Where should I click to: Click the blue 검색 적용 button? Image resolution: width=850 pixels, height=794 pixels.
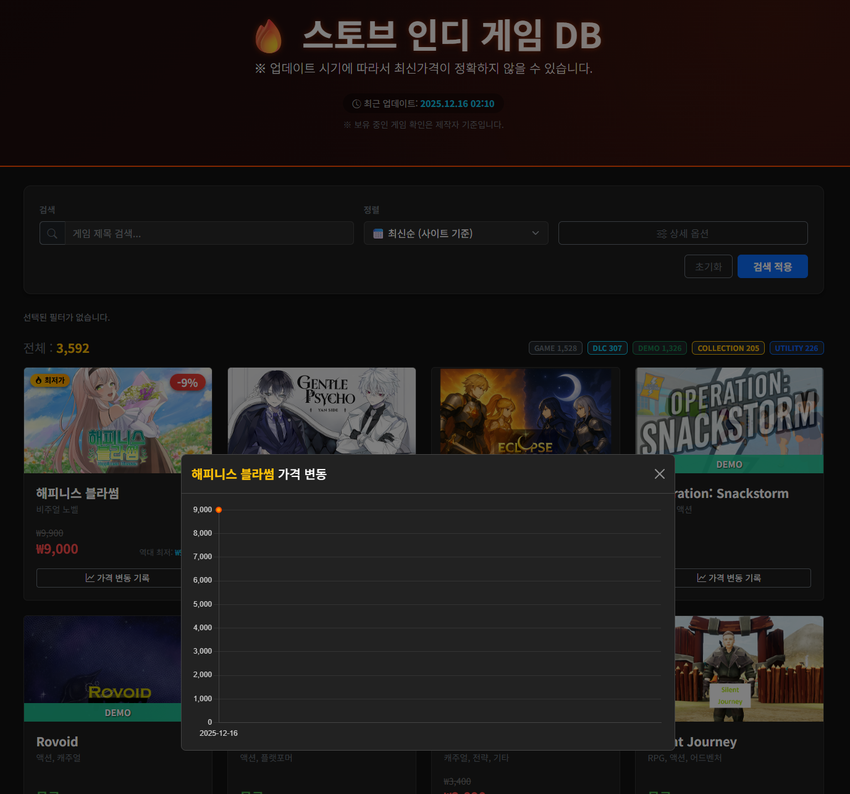tap(772, 267)
